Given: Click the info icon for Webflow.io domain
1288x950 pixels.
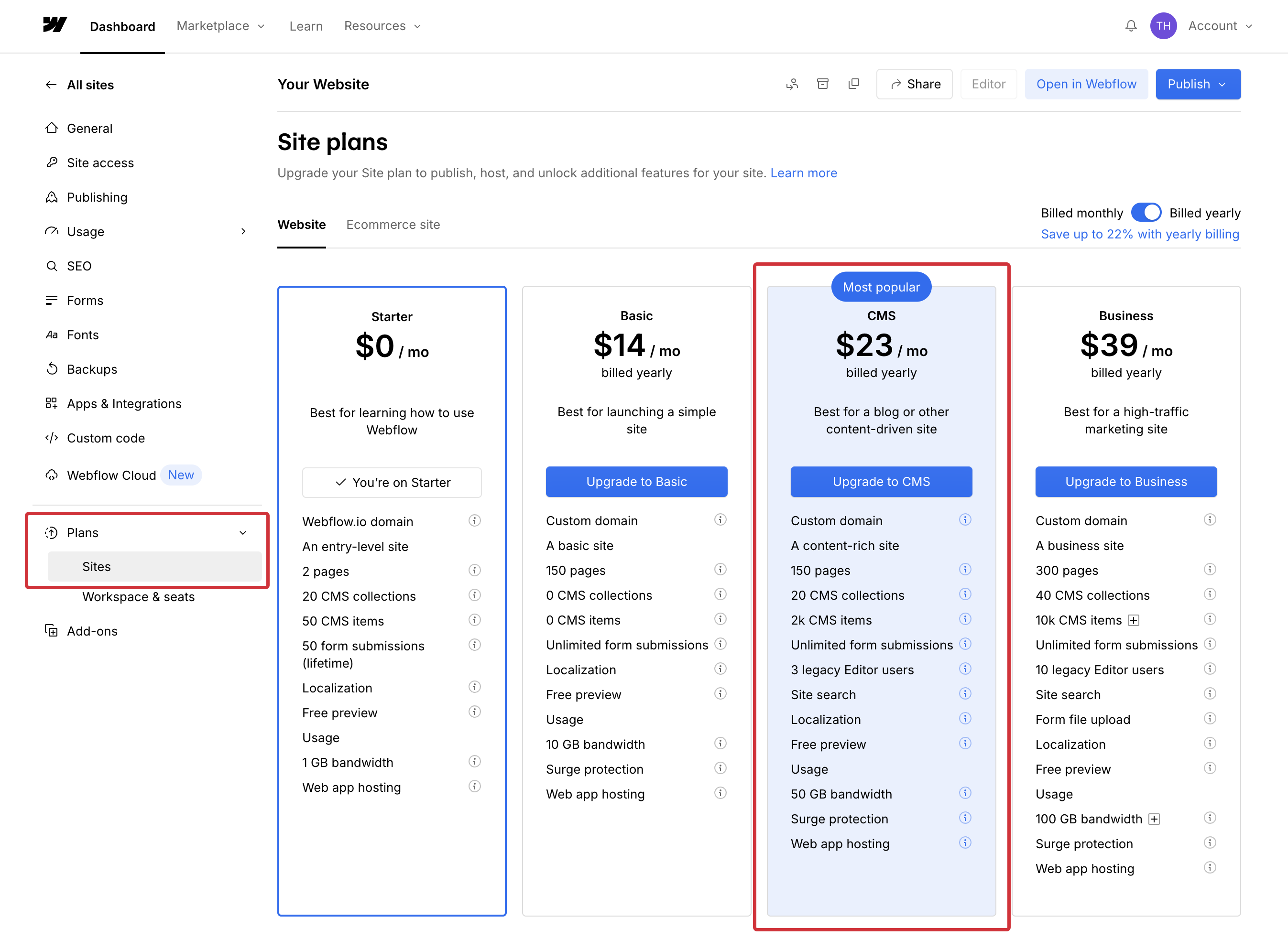Looking at the screenshot, I should coord(474,520).
